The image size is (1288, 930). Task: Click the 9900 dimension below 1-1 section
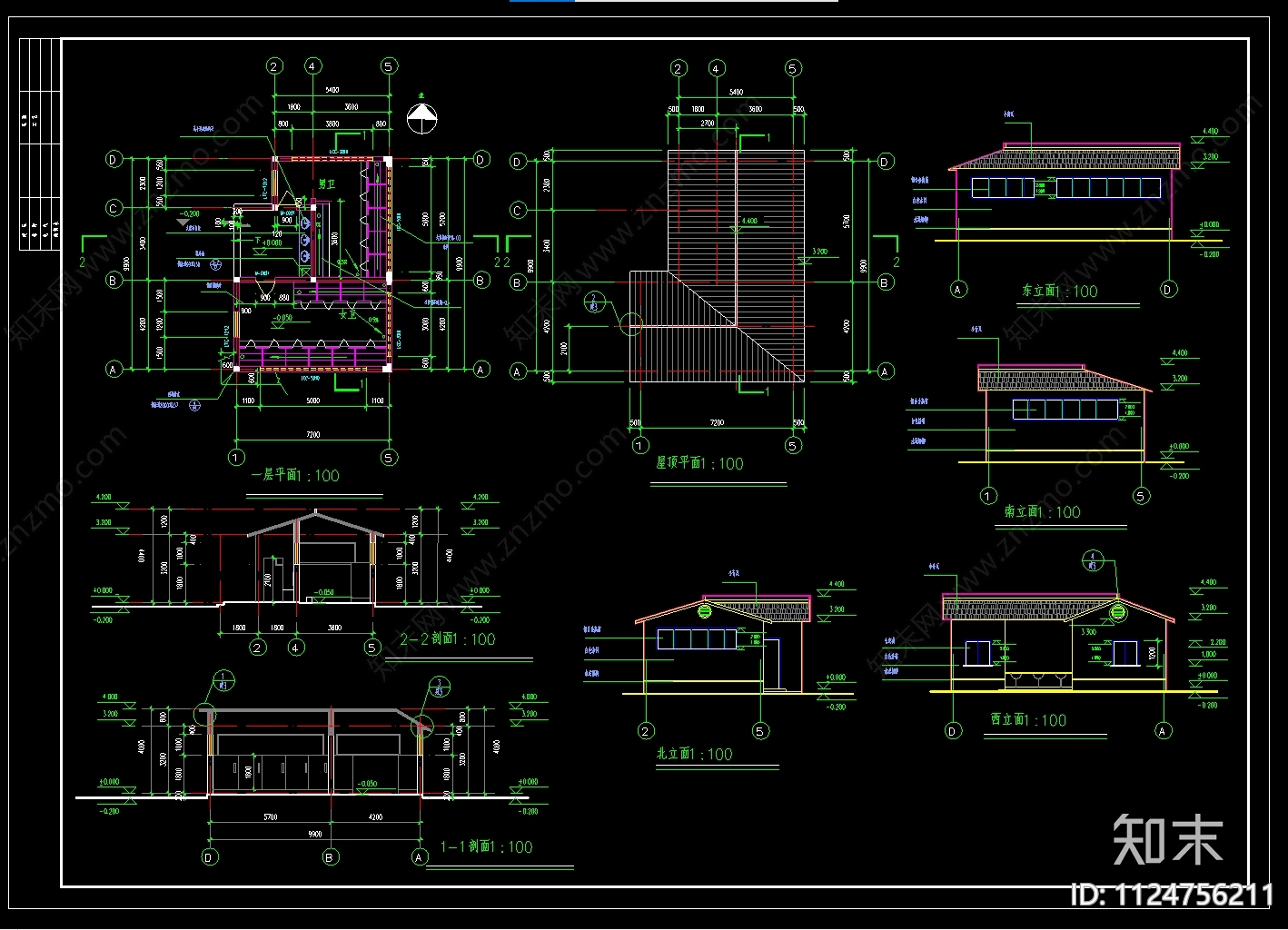[x=314, y=834]
